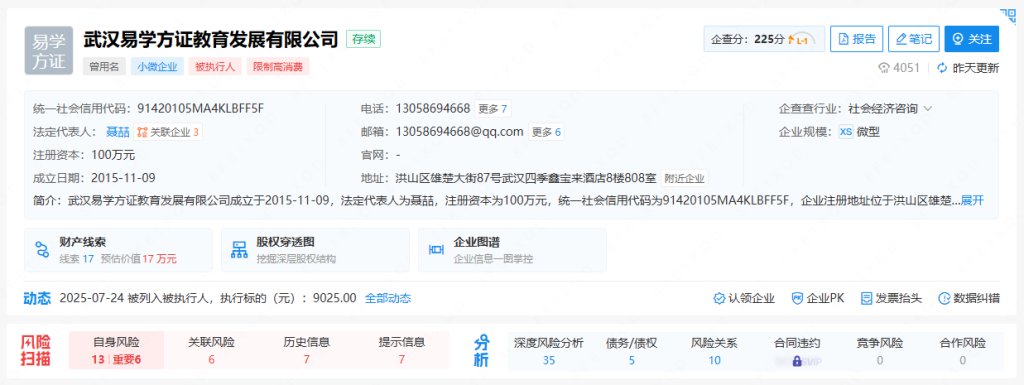Select the 自身风险 13 risk tab
This screenshot has height=385, width=1024.
(x=116, y=350)
